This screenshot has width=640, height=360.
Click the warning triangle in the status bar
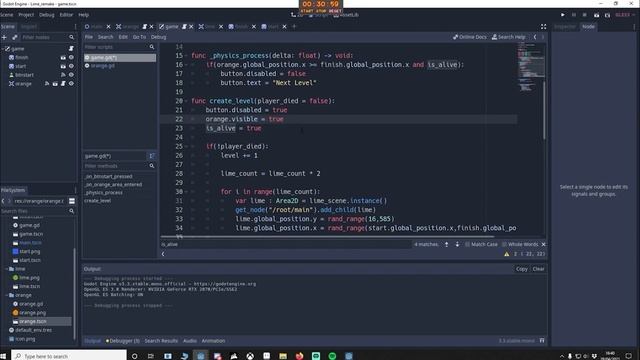[x=507, y=254]
